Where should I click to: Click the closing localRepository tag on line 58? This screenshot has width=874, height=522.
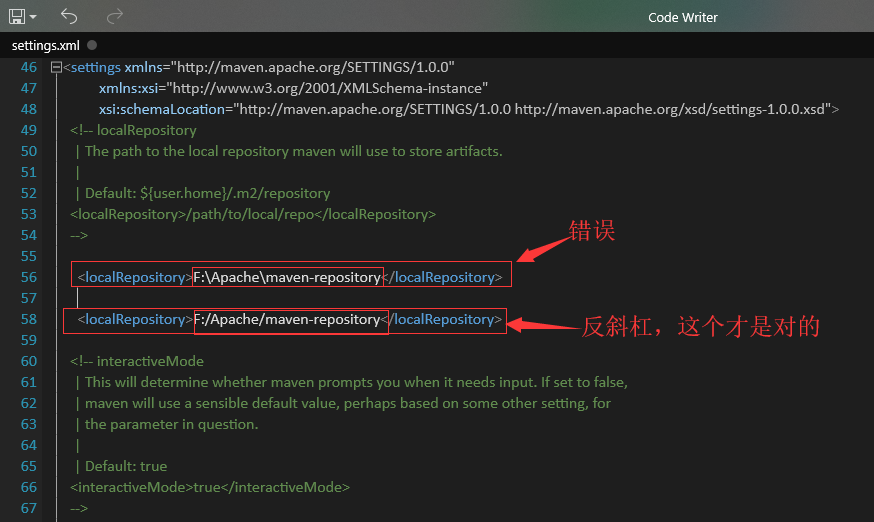[441, 319]
